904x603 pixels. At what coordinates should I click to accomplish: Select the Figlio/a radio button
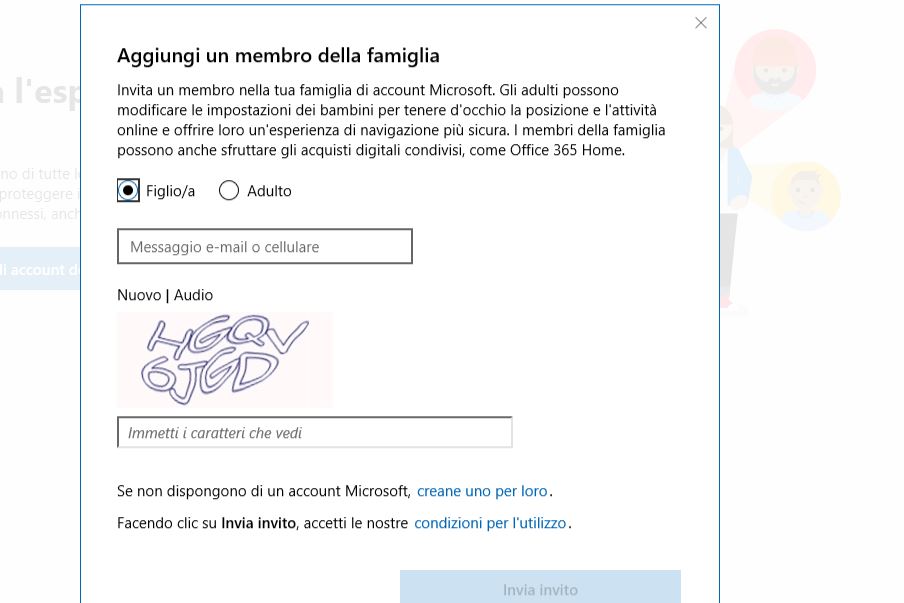point(128,191)
